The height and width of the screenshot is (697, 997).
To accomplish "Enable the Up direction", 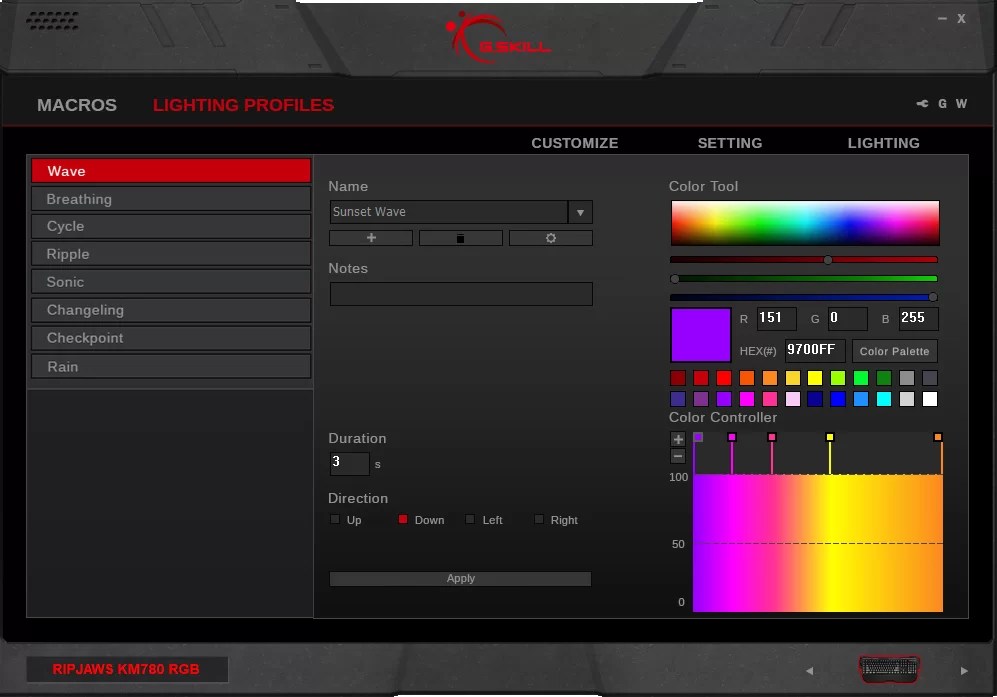I will click(x=335, y=519).
